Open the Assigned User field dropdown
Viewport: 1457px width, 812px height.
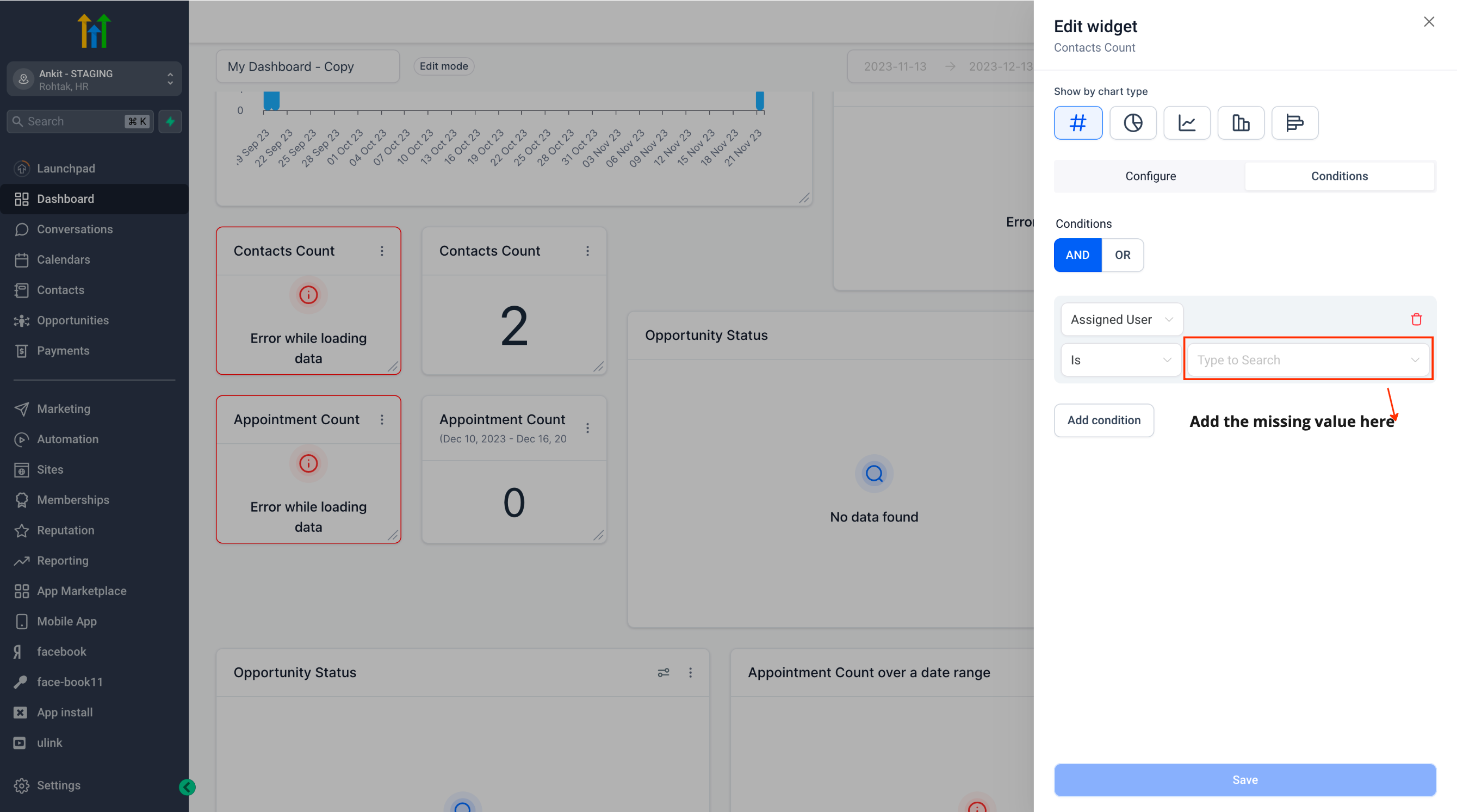(x=1121, y=319)
